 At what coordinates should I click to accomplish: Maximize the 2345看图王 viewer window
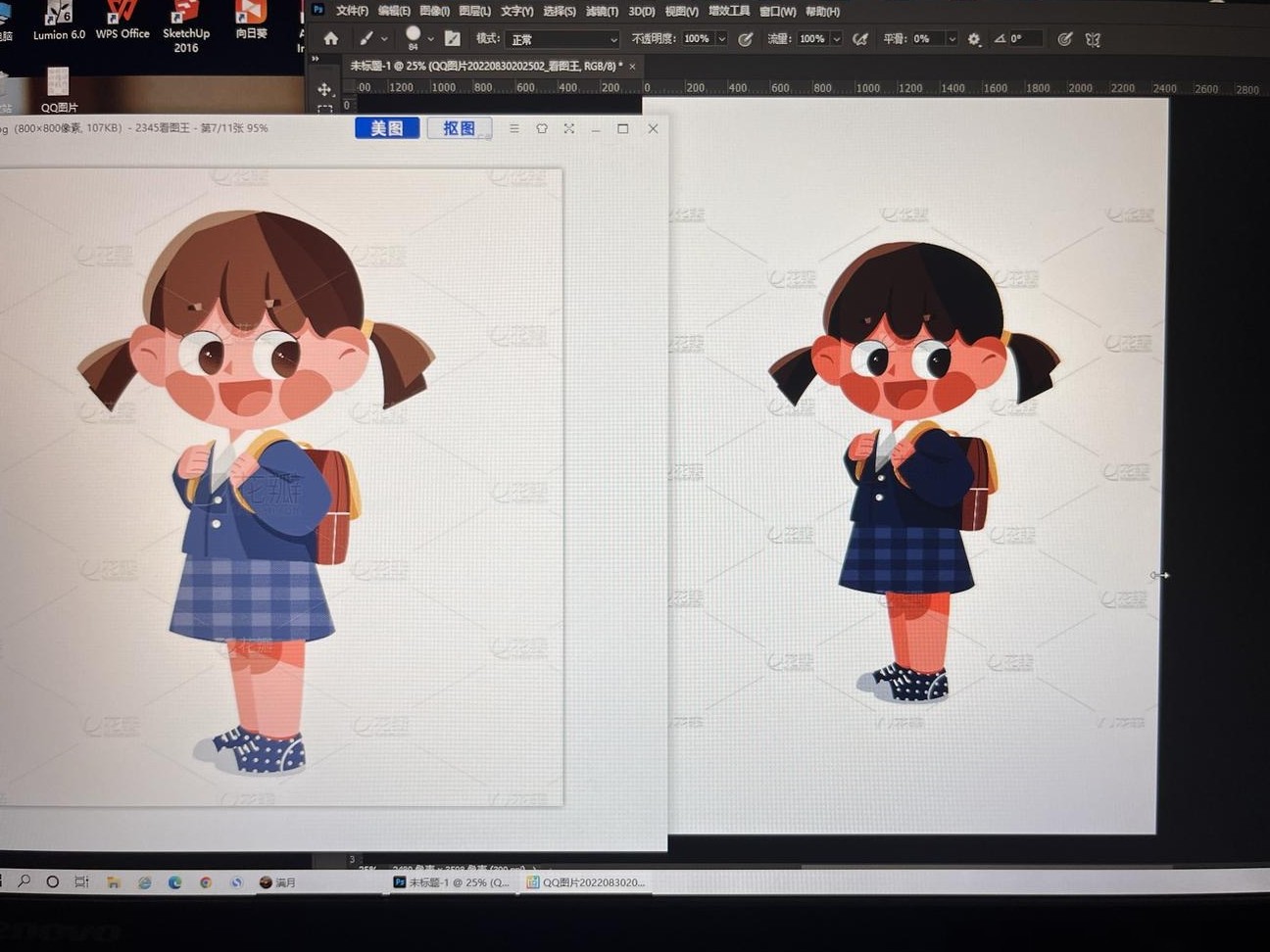pyautogui.click(x=623, y=128)
